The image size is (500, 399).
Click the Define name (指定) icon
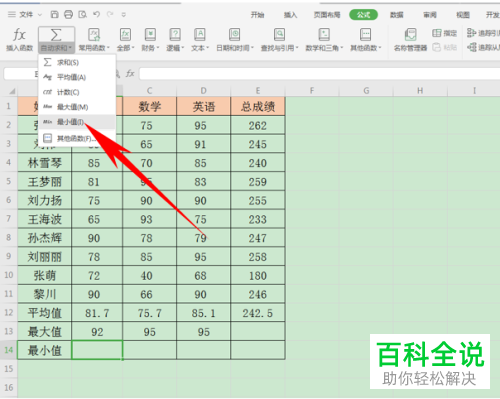pyautogui.click(x=437, y=33)
